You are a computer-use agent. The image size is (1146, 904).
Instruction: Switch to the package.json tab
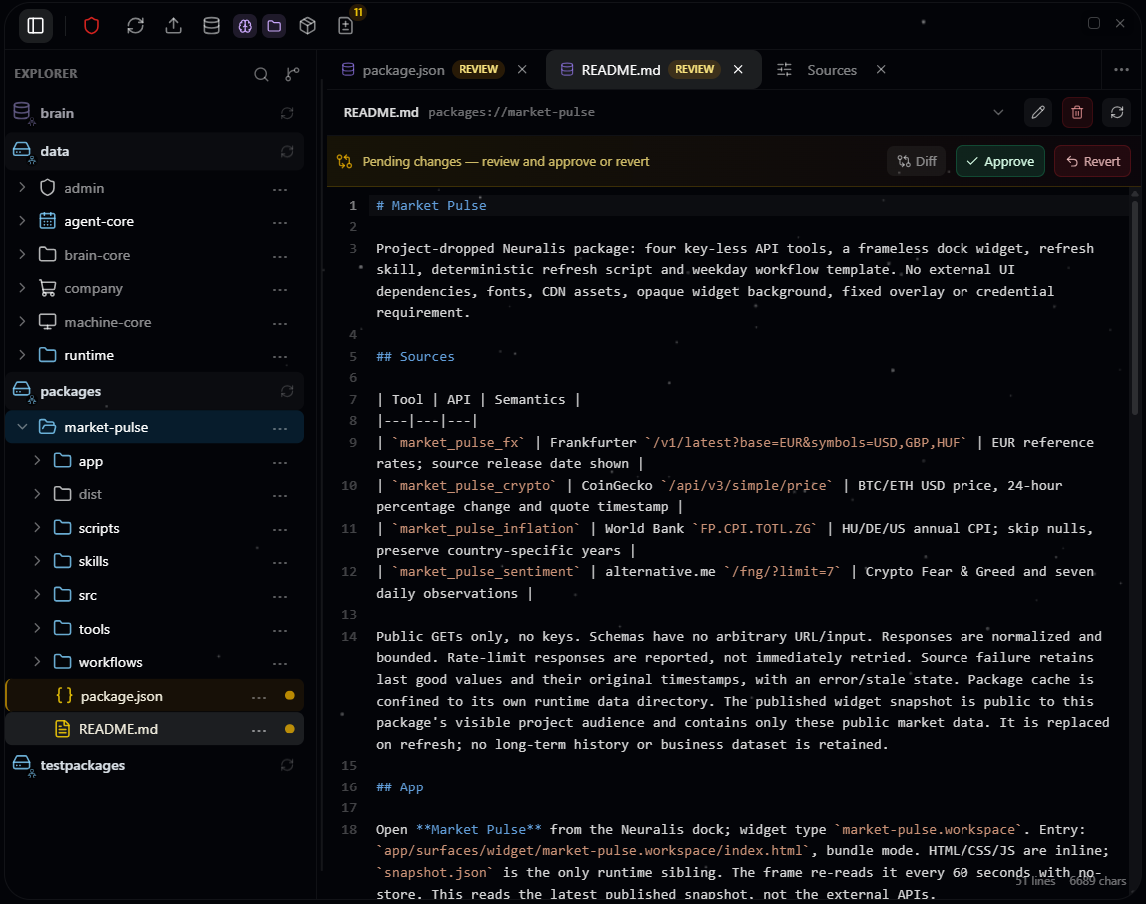[x=433, y=69]
